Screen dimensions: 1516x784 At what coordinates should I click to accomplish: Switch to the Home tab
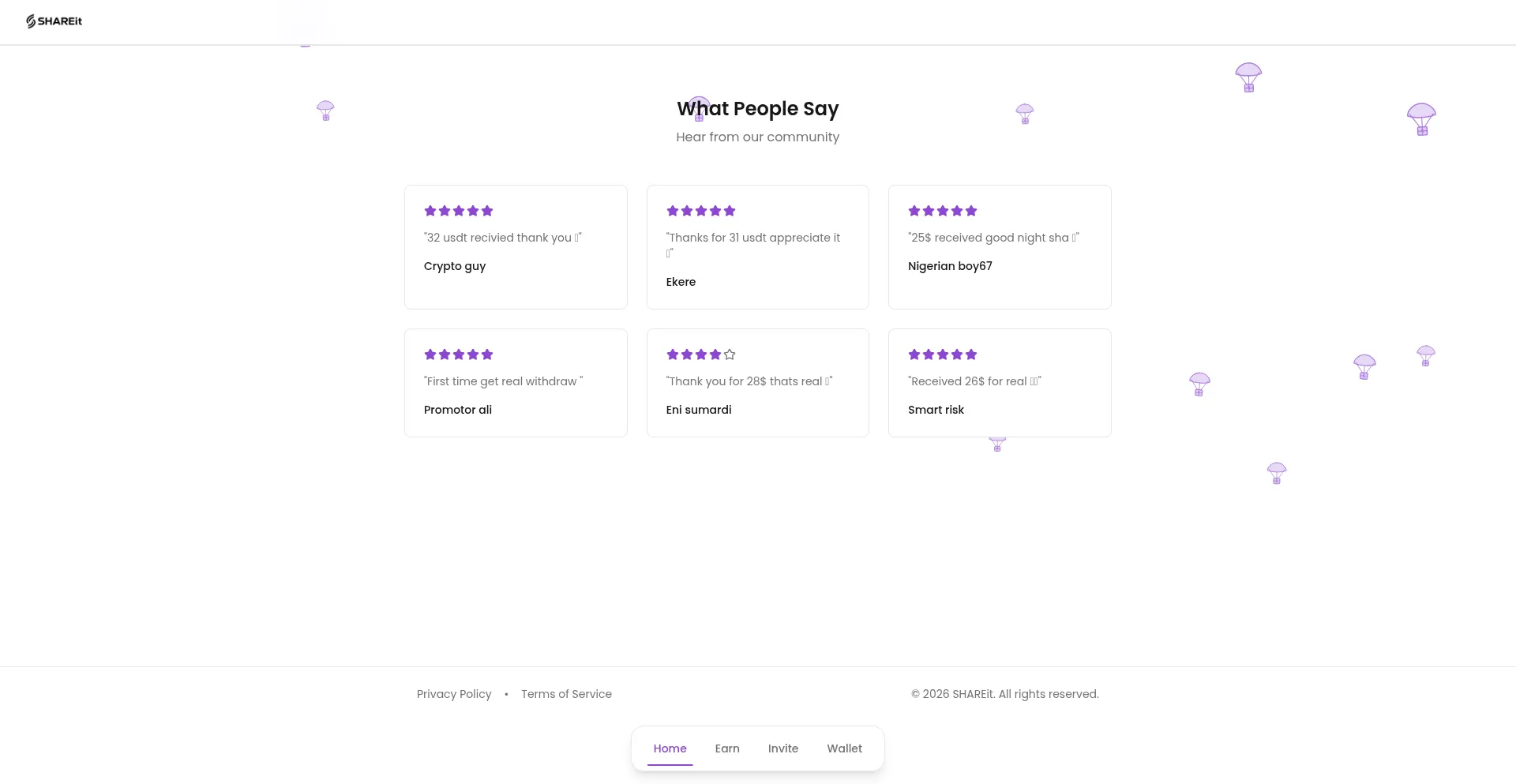670,748
